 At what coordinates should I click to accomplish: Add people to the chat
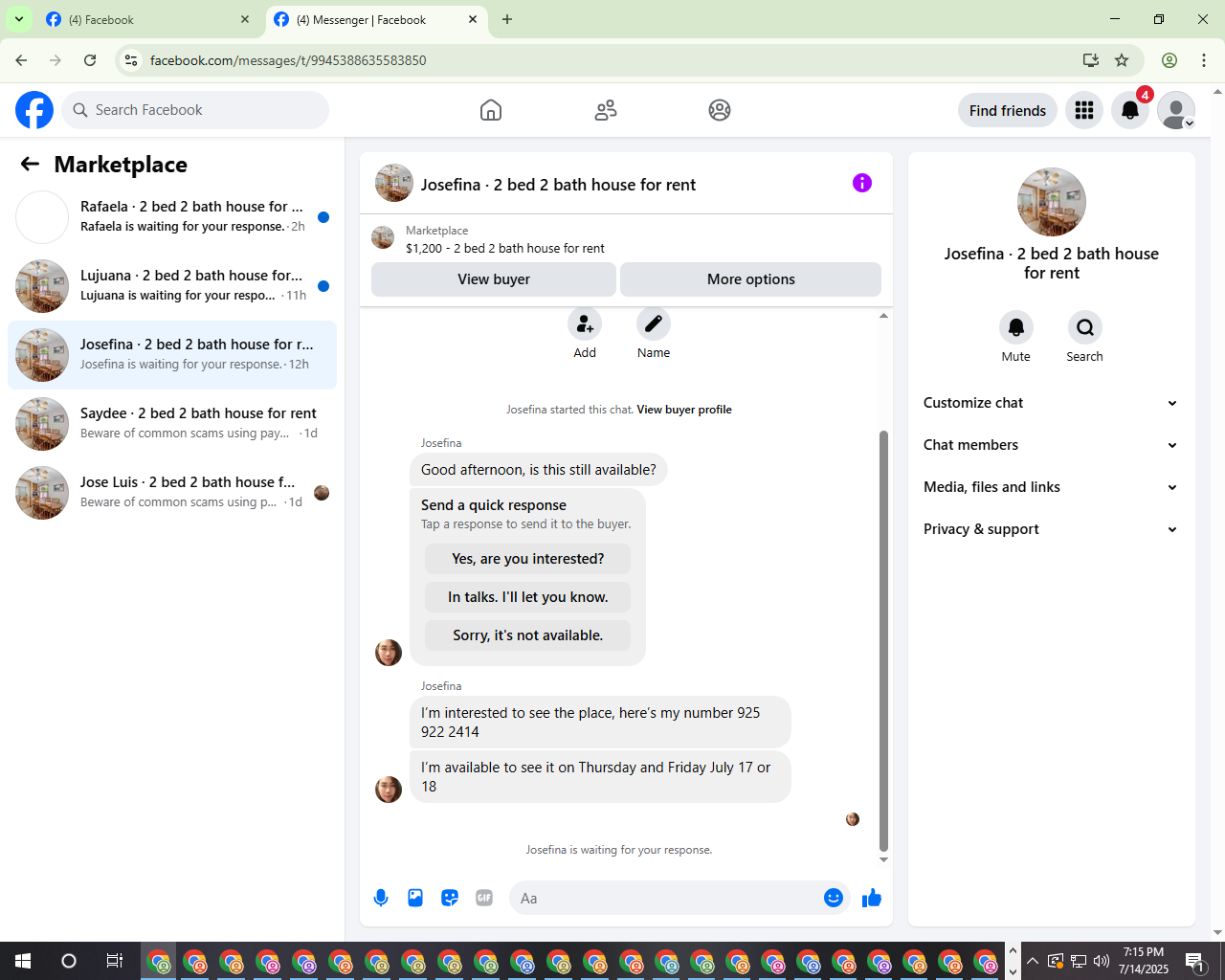(x=585, y=324)
